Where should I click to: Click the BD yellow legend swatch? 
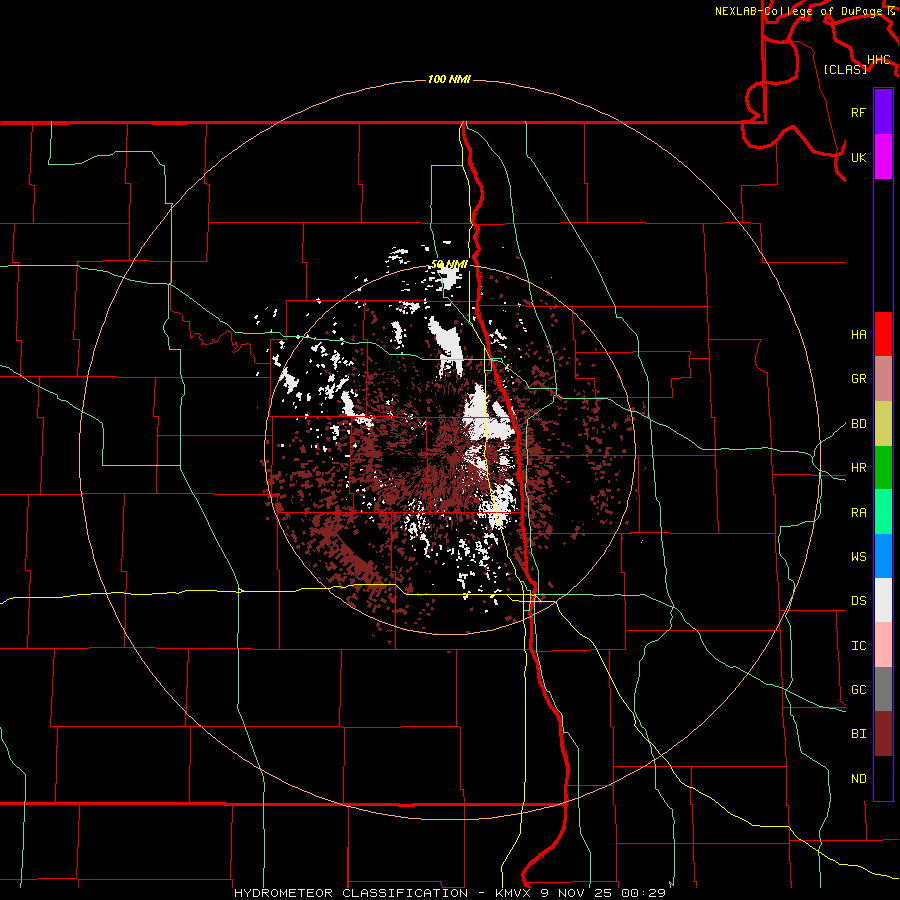coord(883,424)
